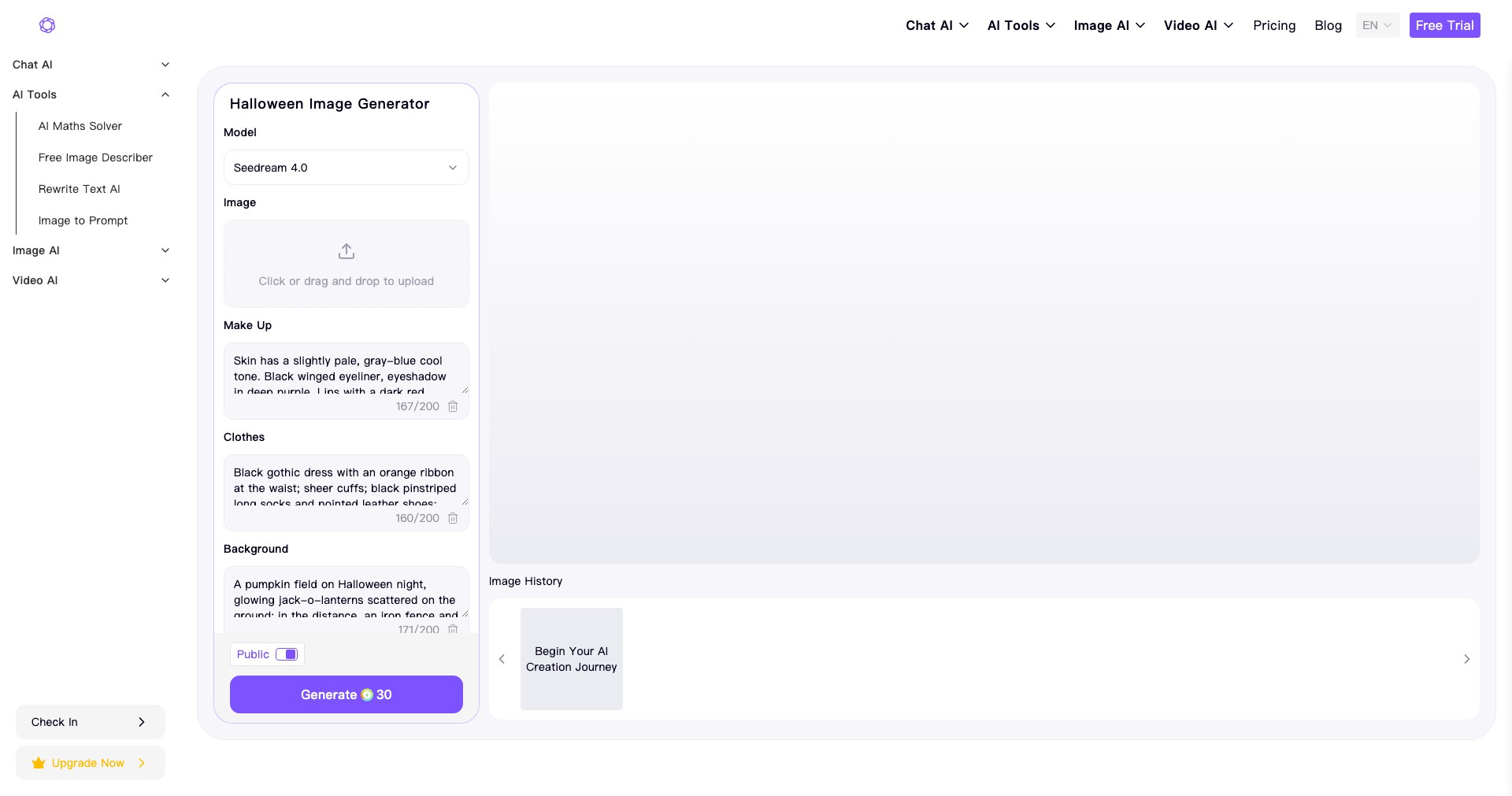This screenshot has height=796, width=1512.
Task: Open the AI Tools top navigation menu
Action: [1021, 25]
